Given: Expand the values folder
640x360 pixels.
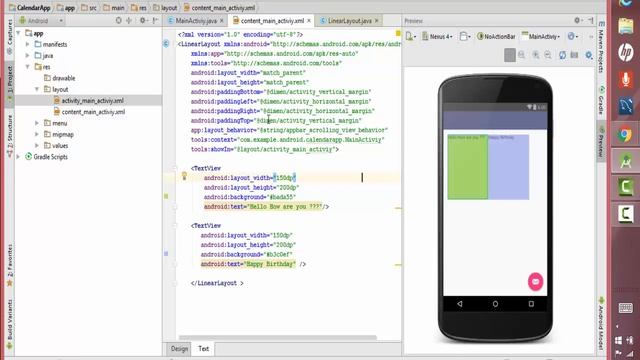Looking at the screenshot, I should [37, 145].
